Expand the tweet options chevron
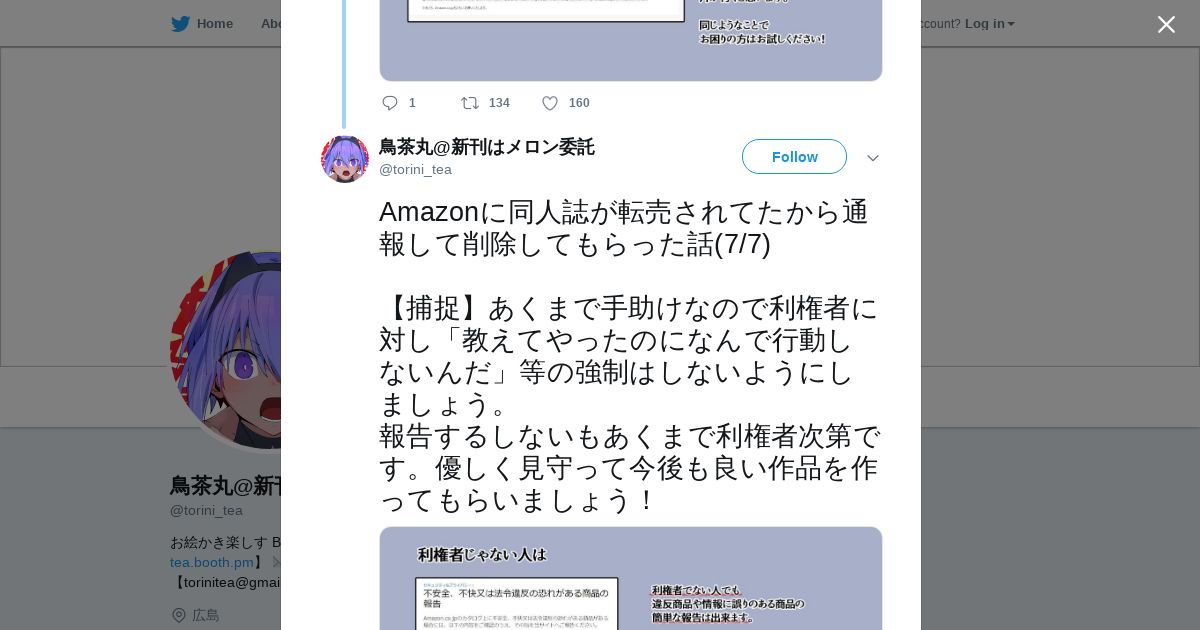The width and height of the screenshot is (1200, 630). point(873,158)
